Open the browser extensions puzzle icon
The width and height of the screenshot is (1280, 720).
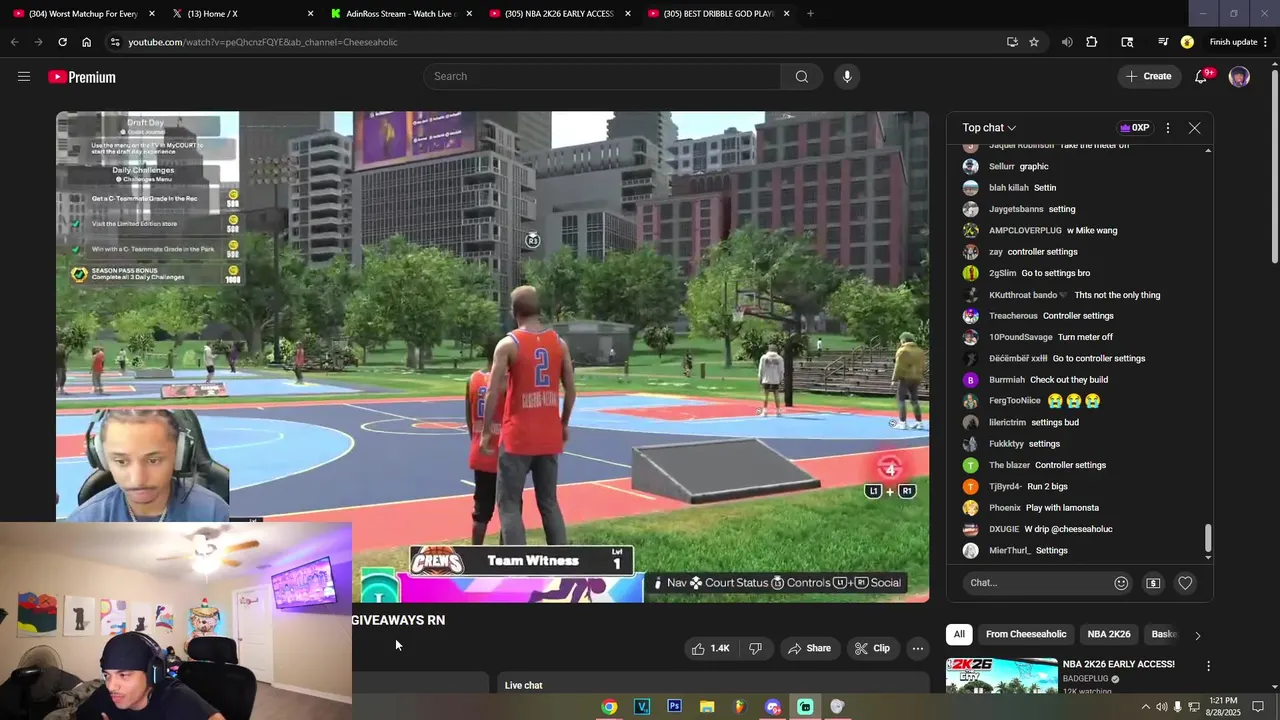coord(1091,42)
